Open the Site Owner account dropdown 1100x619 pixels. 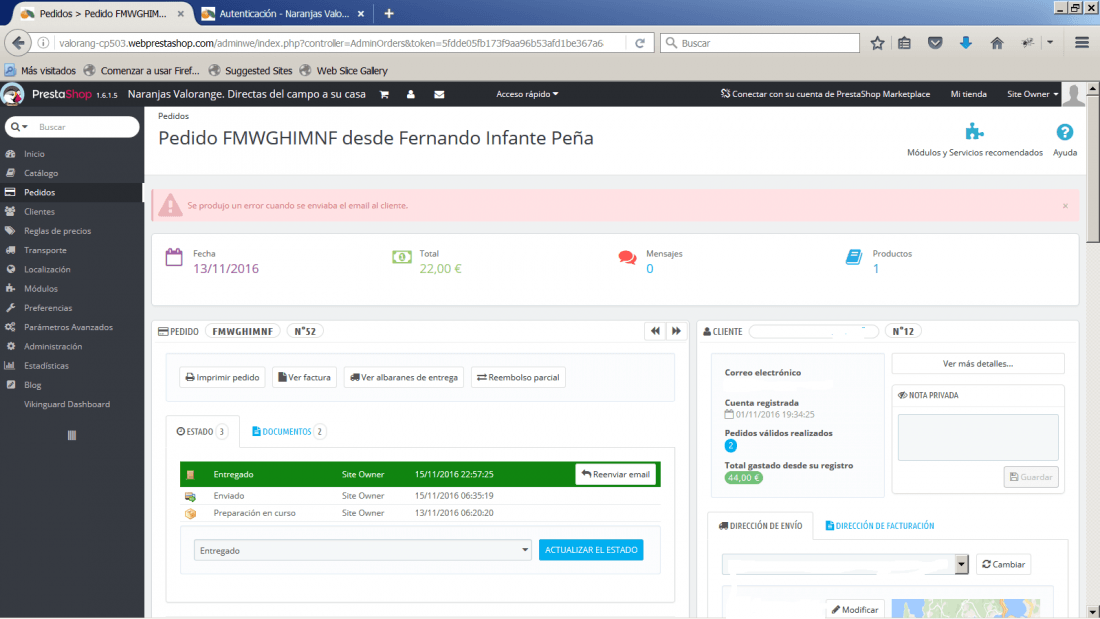tap(1033, 94)
